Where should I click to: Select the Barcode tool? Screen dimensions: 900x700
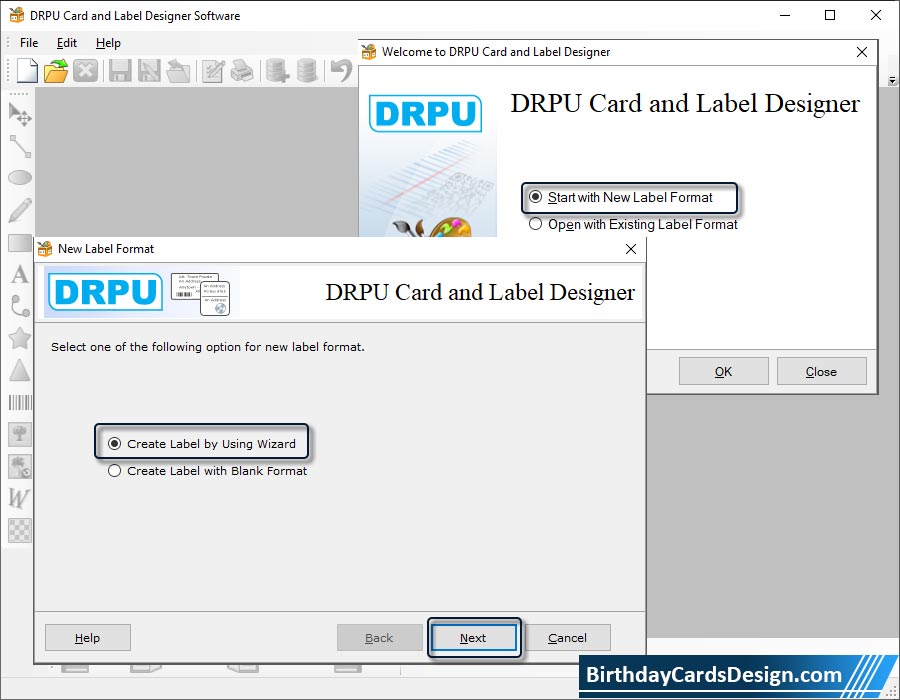[x=20, y=402]
